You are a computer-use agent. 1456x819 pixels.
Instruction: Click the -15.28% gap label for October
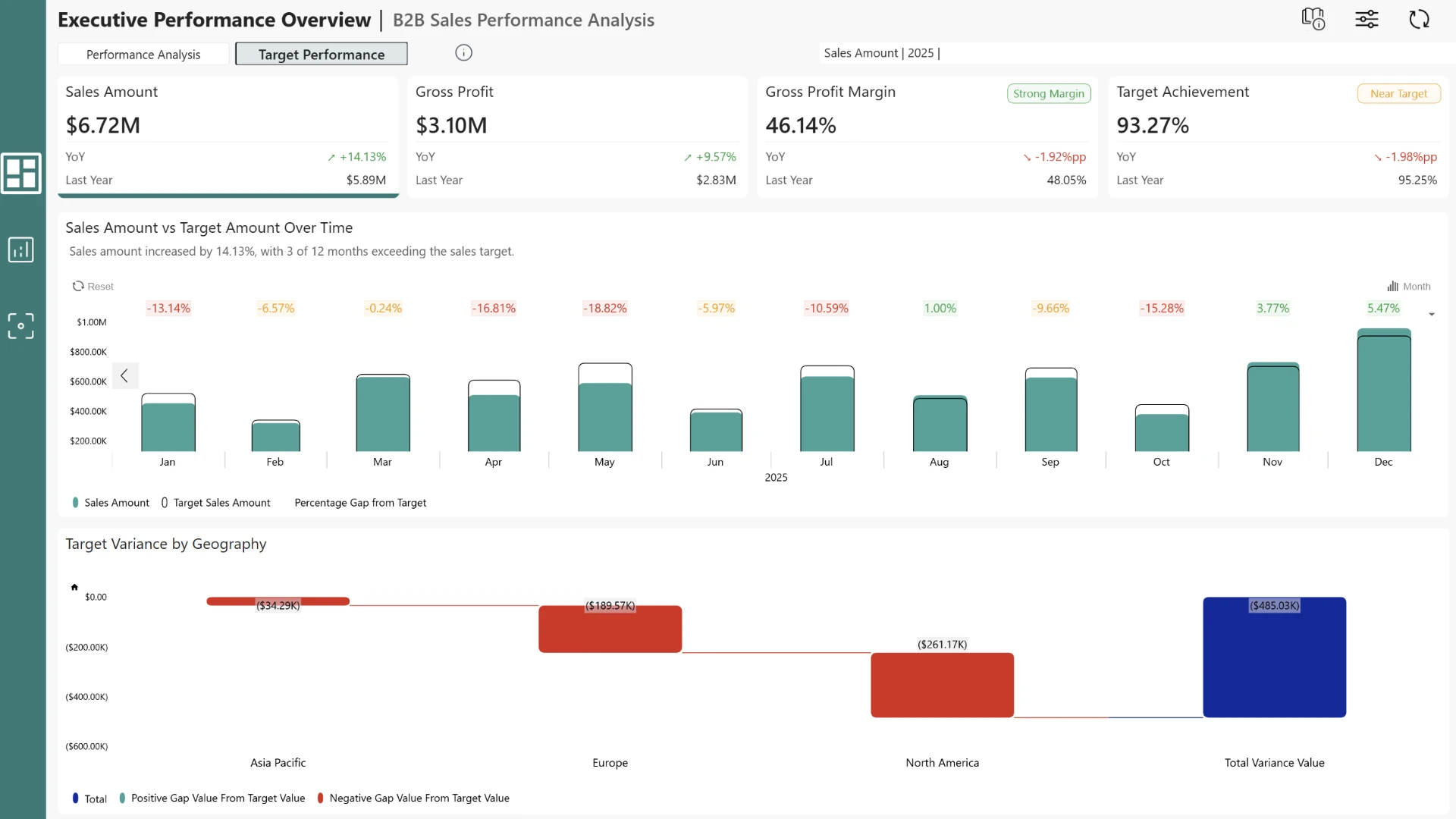[1162, 309]
